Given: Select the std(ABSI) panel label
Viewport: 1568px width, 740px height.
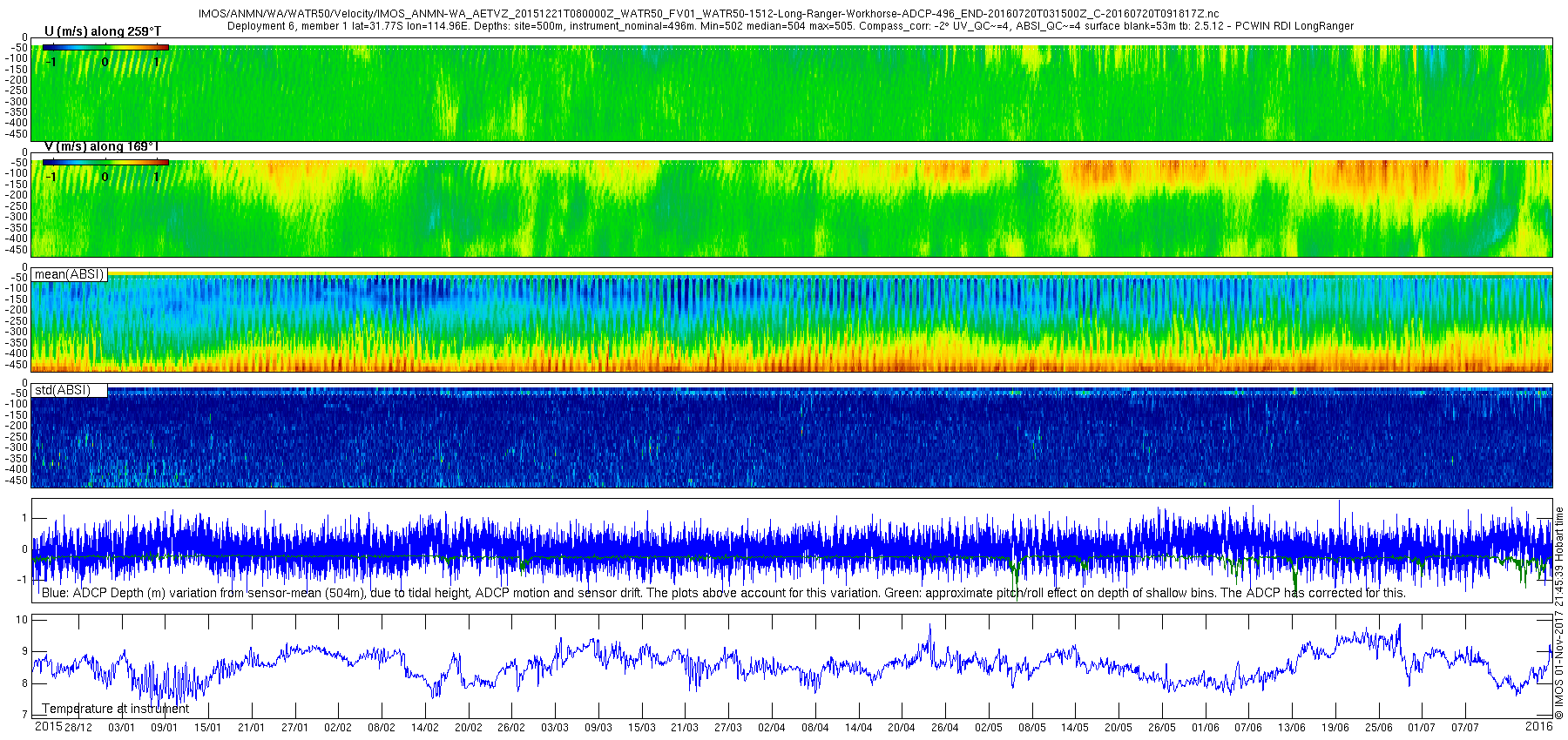Looking at the screenshot, I should coord(70,390).
